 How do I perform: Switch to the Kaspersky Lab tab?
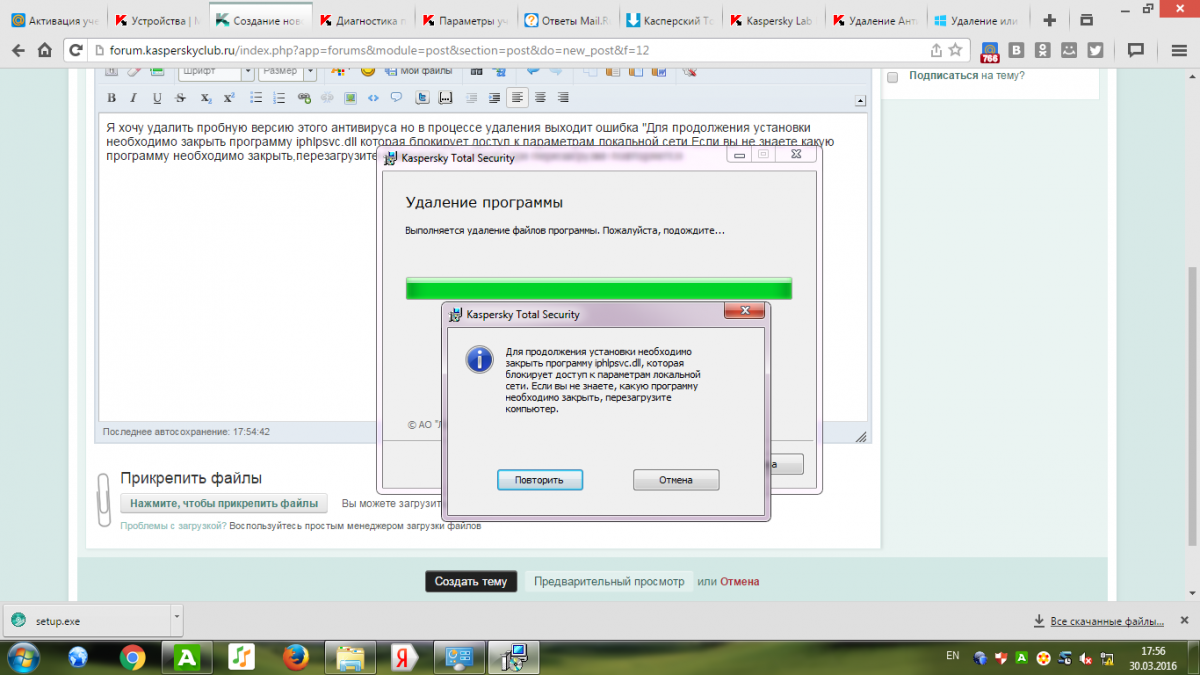point(774,20)
